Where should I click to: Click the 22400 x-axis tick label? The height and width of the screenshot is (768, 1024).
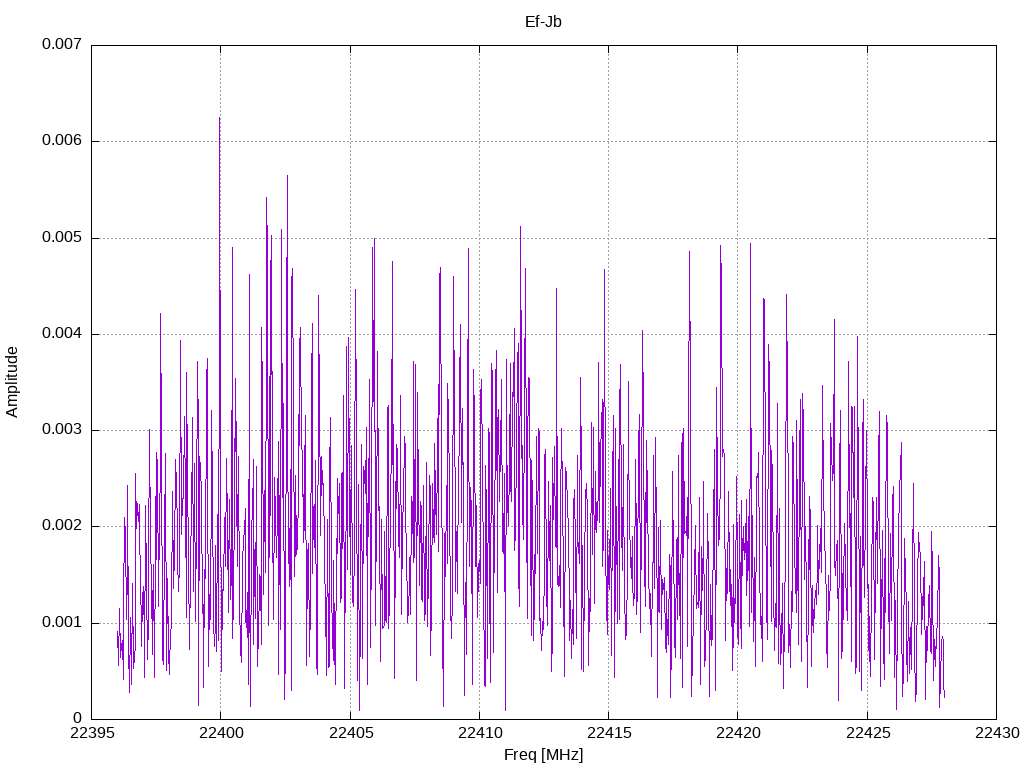[221, 733]
